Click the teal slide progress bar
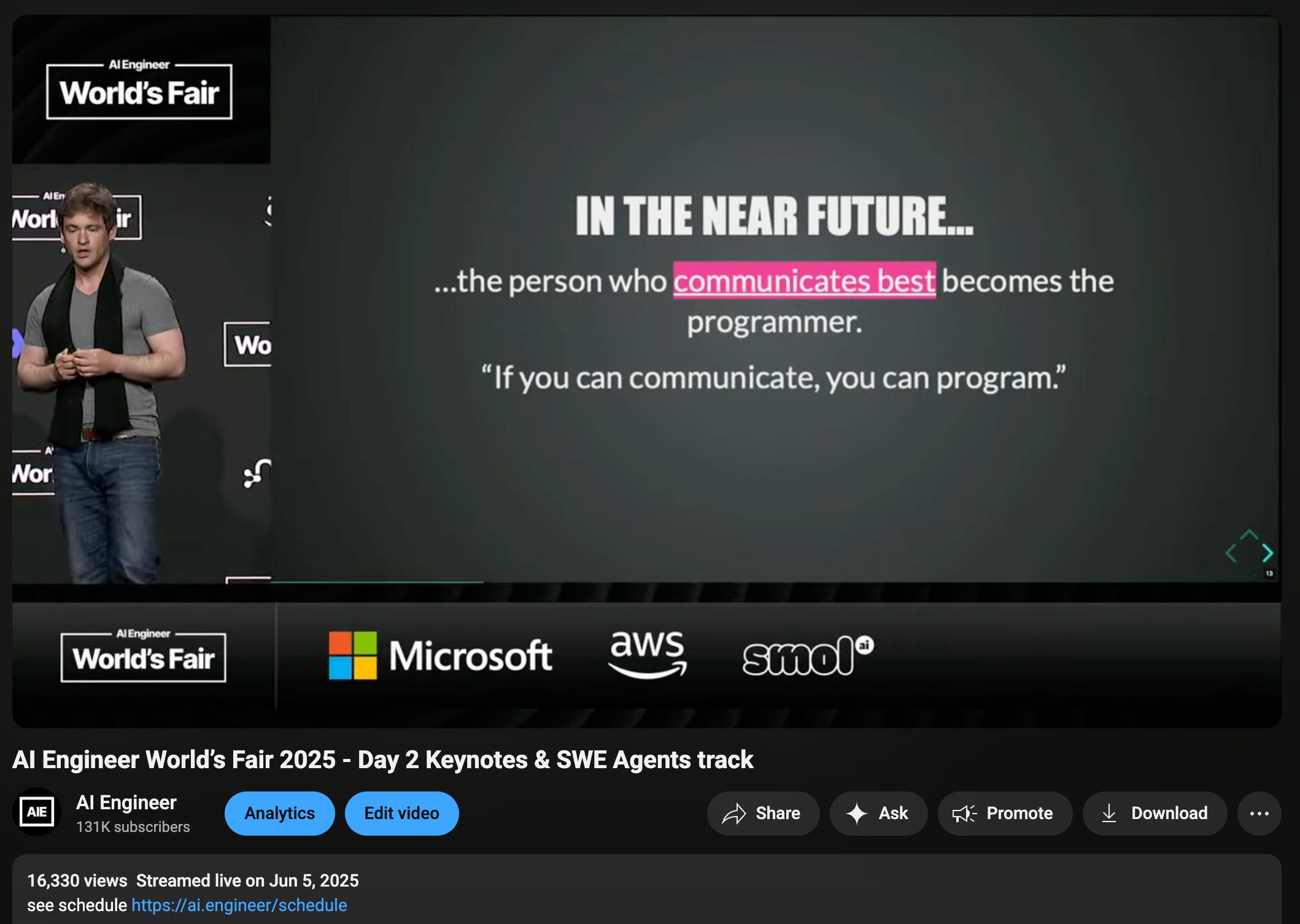This screenshot has width=1300, height=924. click(377, 581)
